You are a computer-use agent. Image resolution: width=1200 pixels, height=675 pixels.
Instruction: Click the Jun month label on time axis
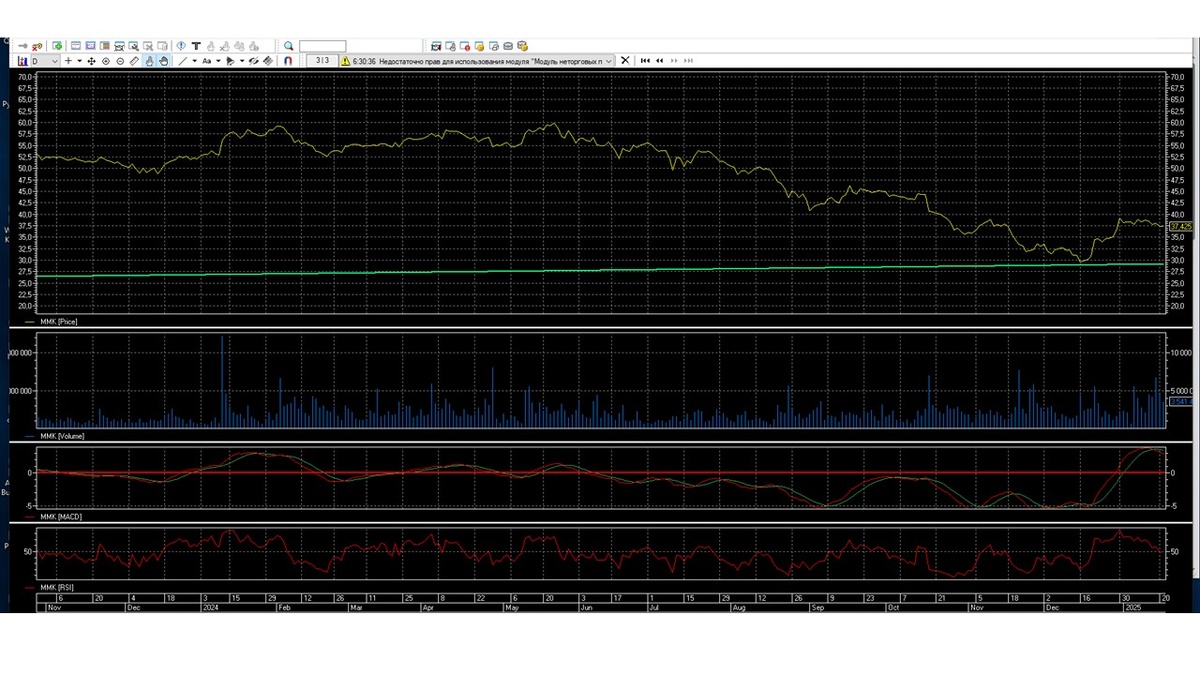[x=586, y=607]
